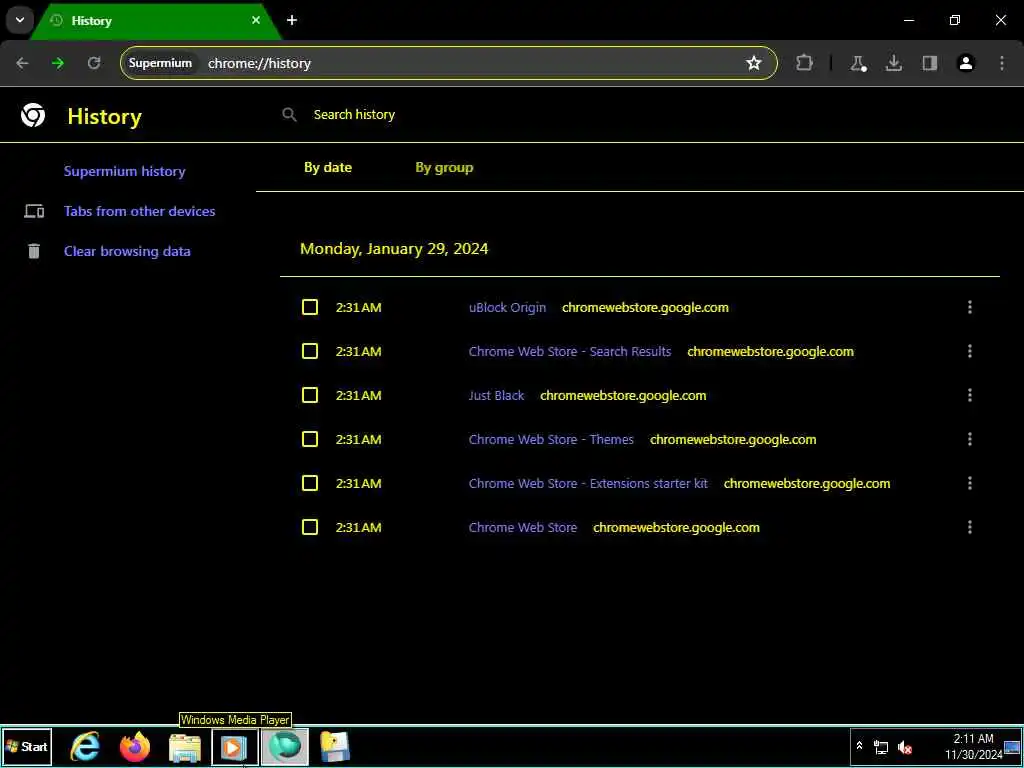
Task: Open the Downloads icon in toolbar
Action: click(893, 63)
